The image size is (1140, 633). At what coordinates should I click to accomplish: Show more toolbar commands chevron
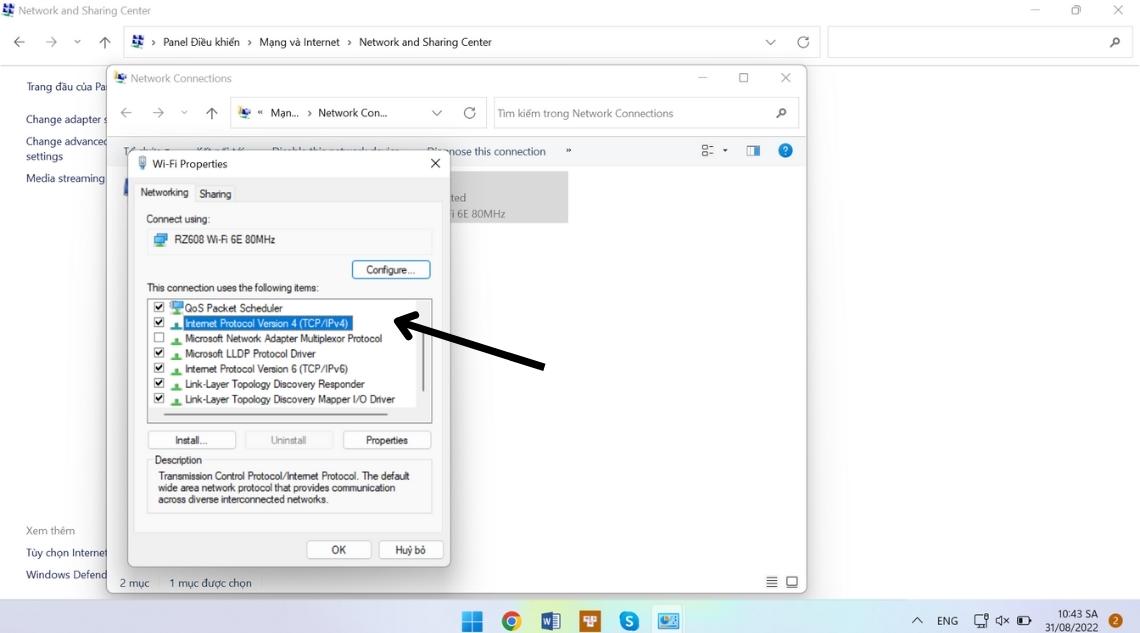click(569, 151)
